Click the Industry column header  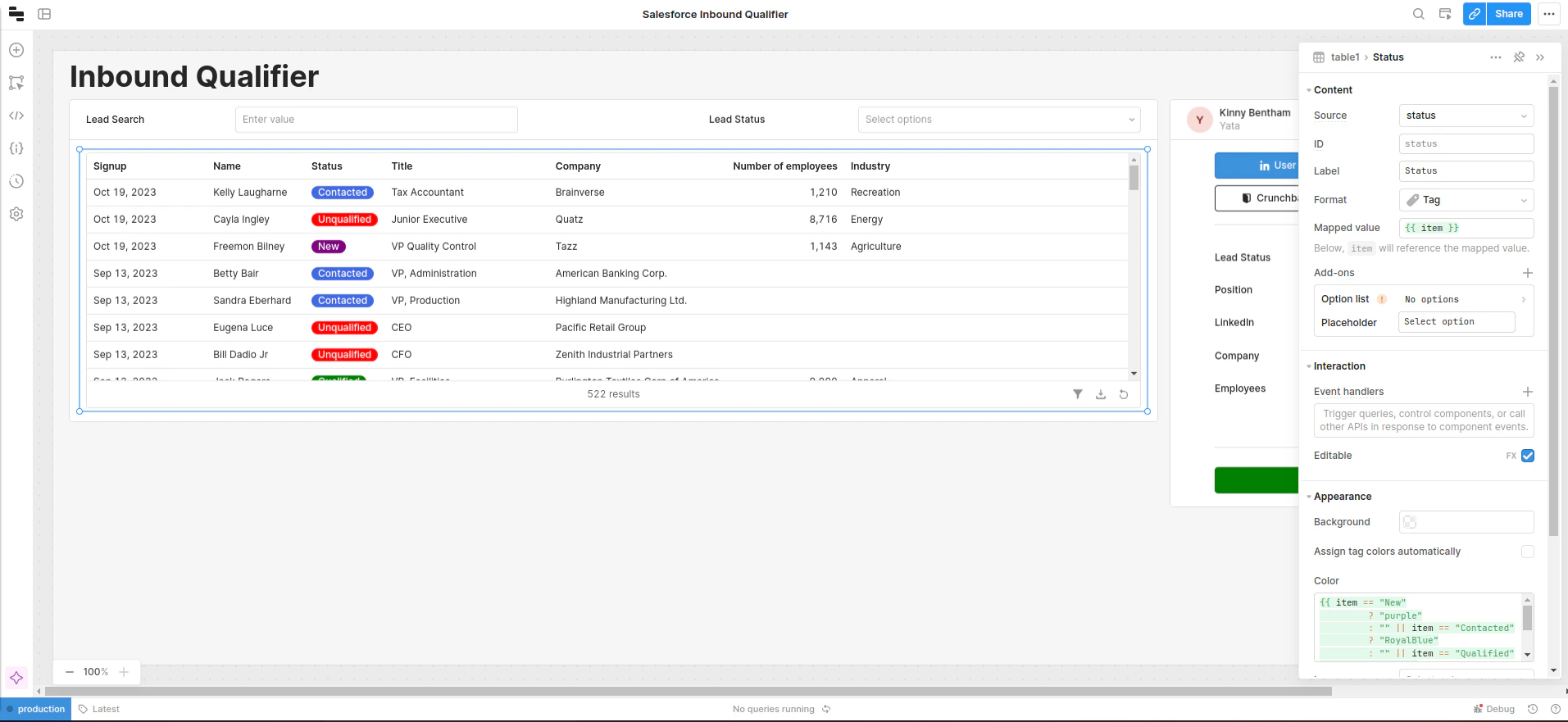[870, 166]
